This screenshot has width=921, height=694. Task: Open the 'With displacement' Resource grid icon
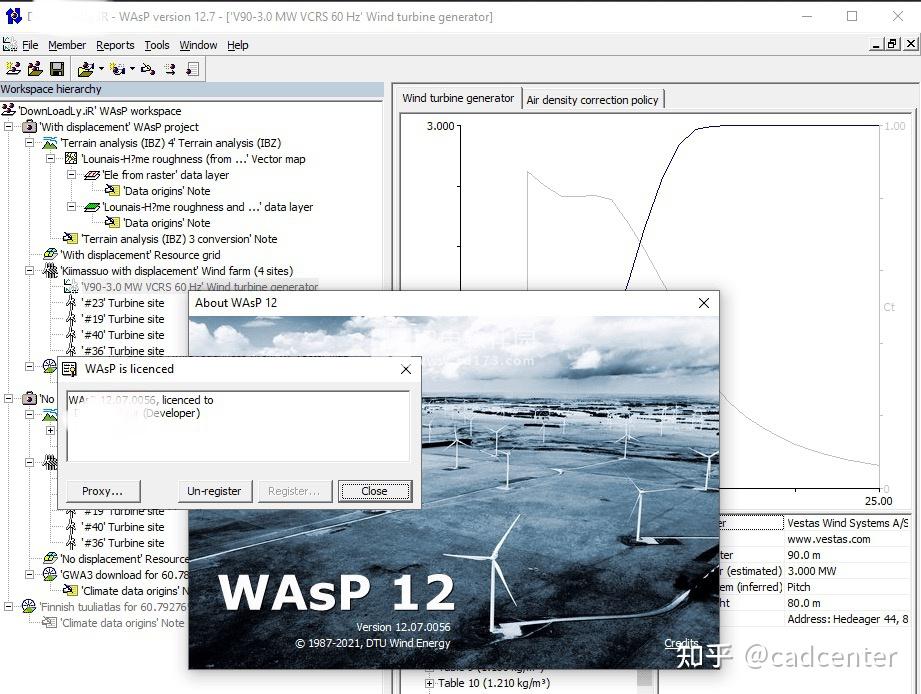(x=50, y=255)
